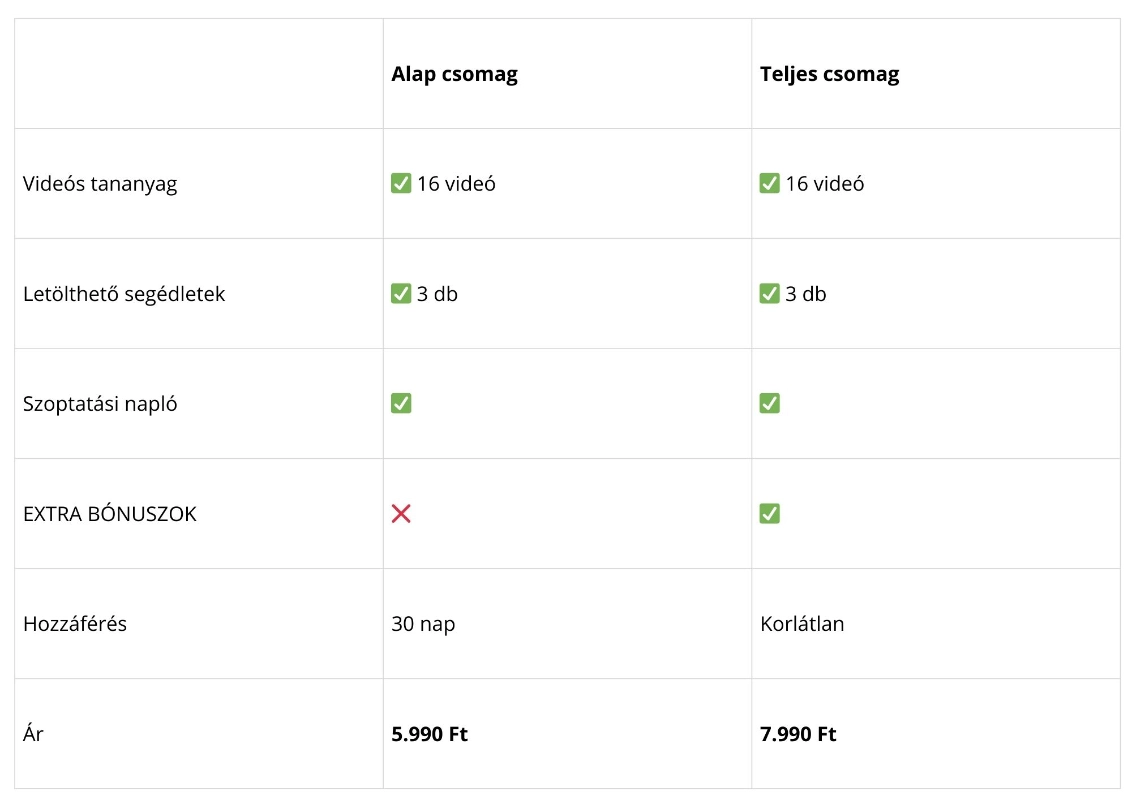
Task: Click Szoptatási napló checkmark in Teljes csomag column
Action: 769,403
